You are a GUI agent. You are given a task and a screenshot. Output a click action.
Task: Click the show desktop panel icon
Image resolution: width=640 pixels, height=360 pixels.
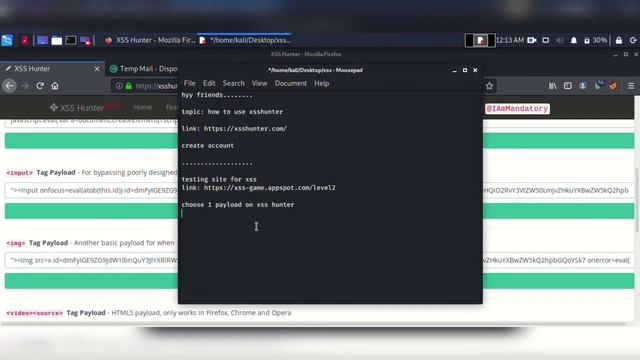pyautogui.click(x=42, y=40)
